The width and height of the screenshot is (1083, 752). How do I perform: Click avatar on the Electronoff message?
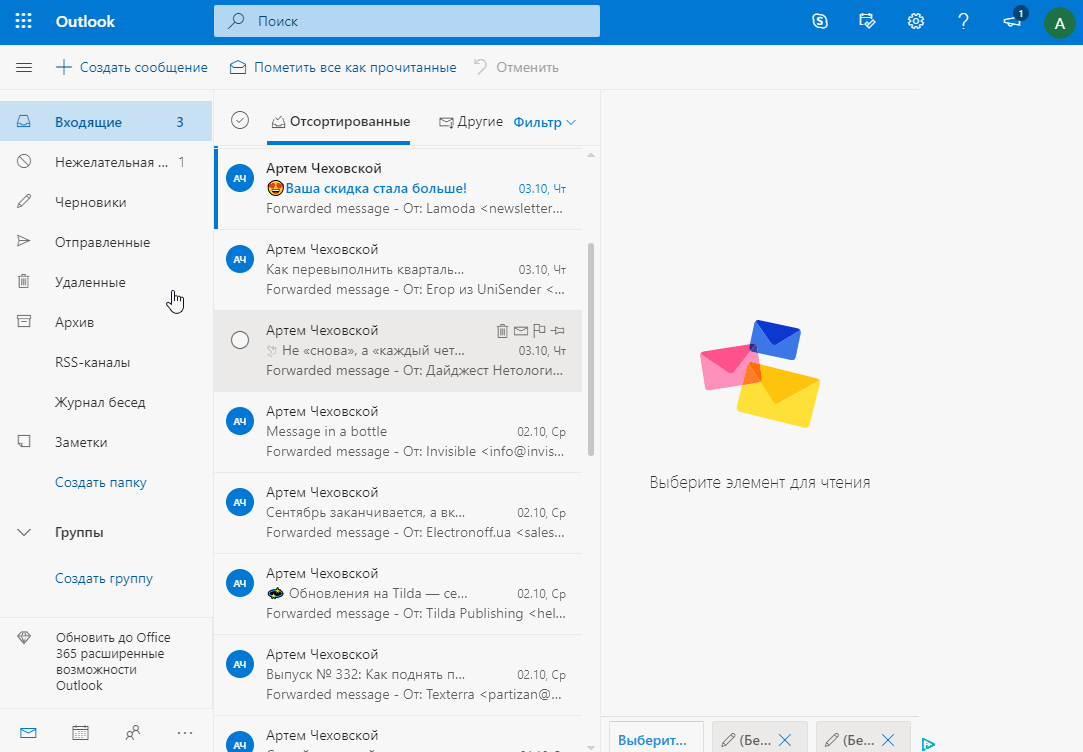(240, 502)
